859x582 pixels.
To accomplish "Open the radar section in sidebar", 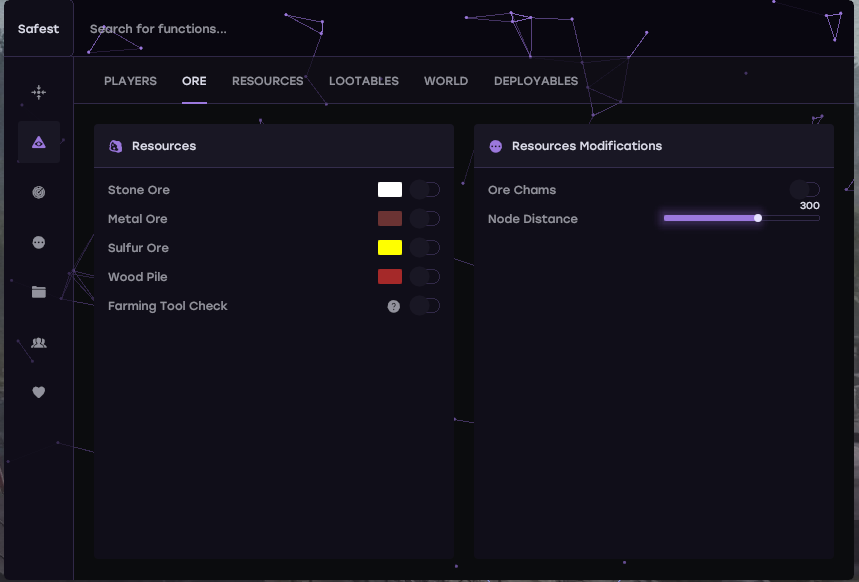I will tap(39, 193).
